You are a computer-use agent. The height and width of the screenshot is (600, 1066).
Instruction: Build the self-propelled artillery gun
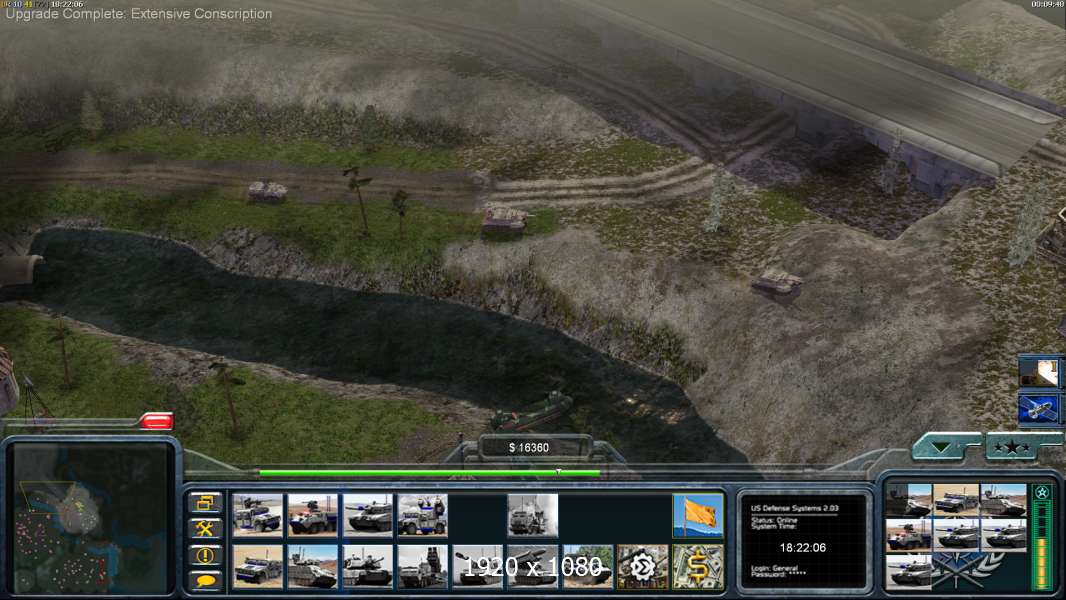[477, 566]
